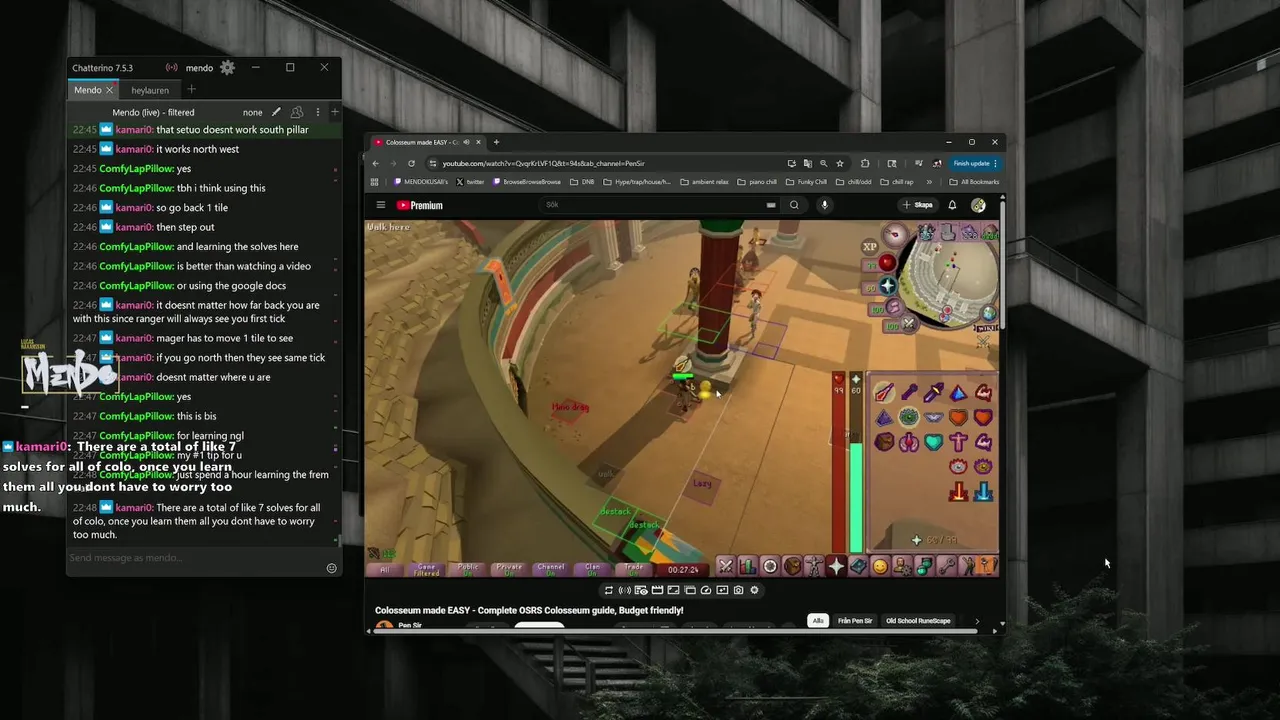Open the split three-dot menu in Chatterino
This screenshot has height=720, width=1280.
(x=318, y=112)
